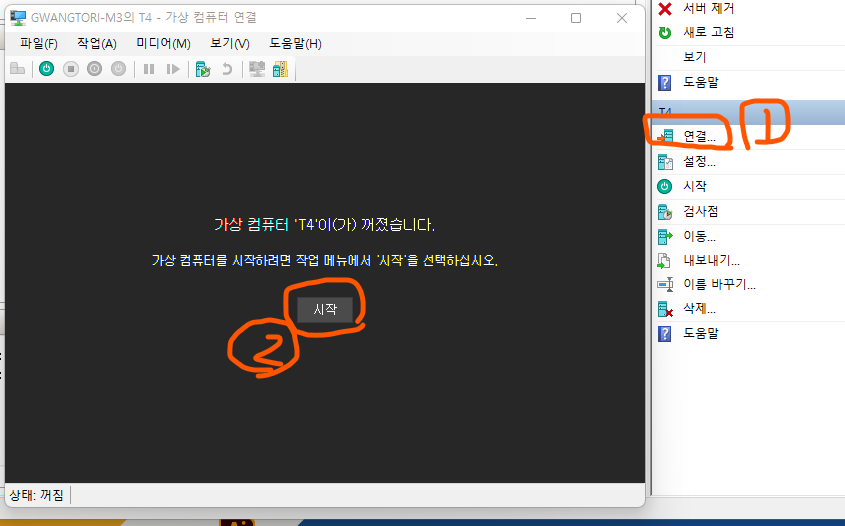Click the VM window title bar icon
845x526 pixels.
click(18, 18)
